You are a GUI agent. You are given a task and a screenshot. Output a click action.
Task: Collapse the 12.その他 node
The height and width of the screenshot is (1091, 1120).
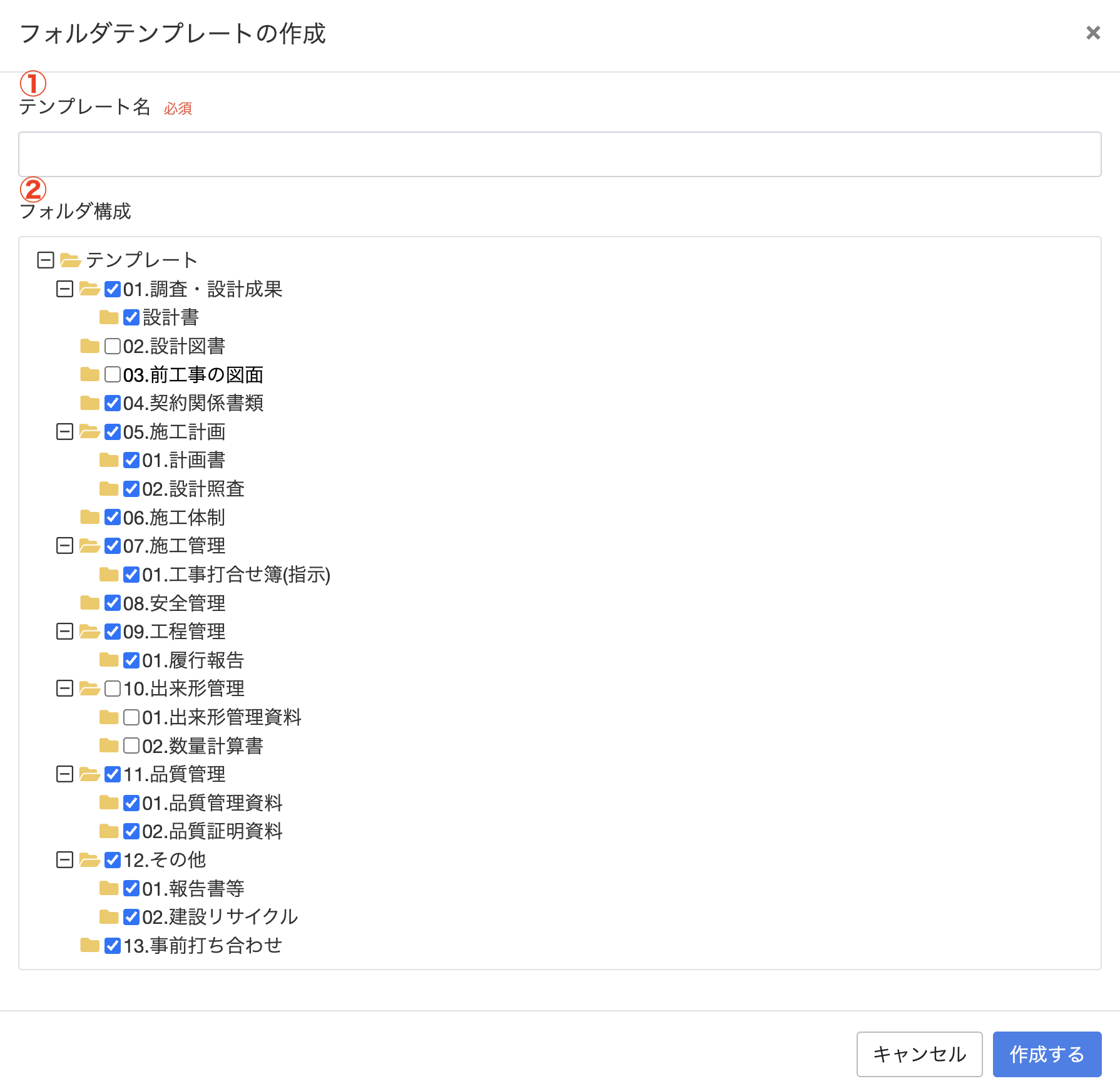(x=64, y=860)
